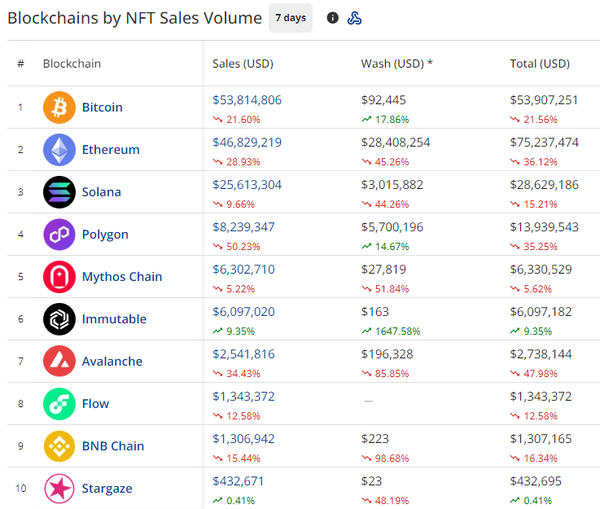Open the Mythos Chain blockchain link
This screenshot has width=600, height=509.
[x=122, y=277]
